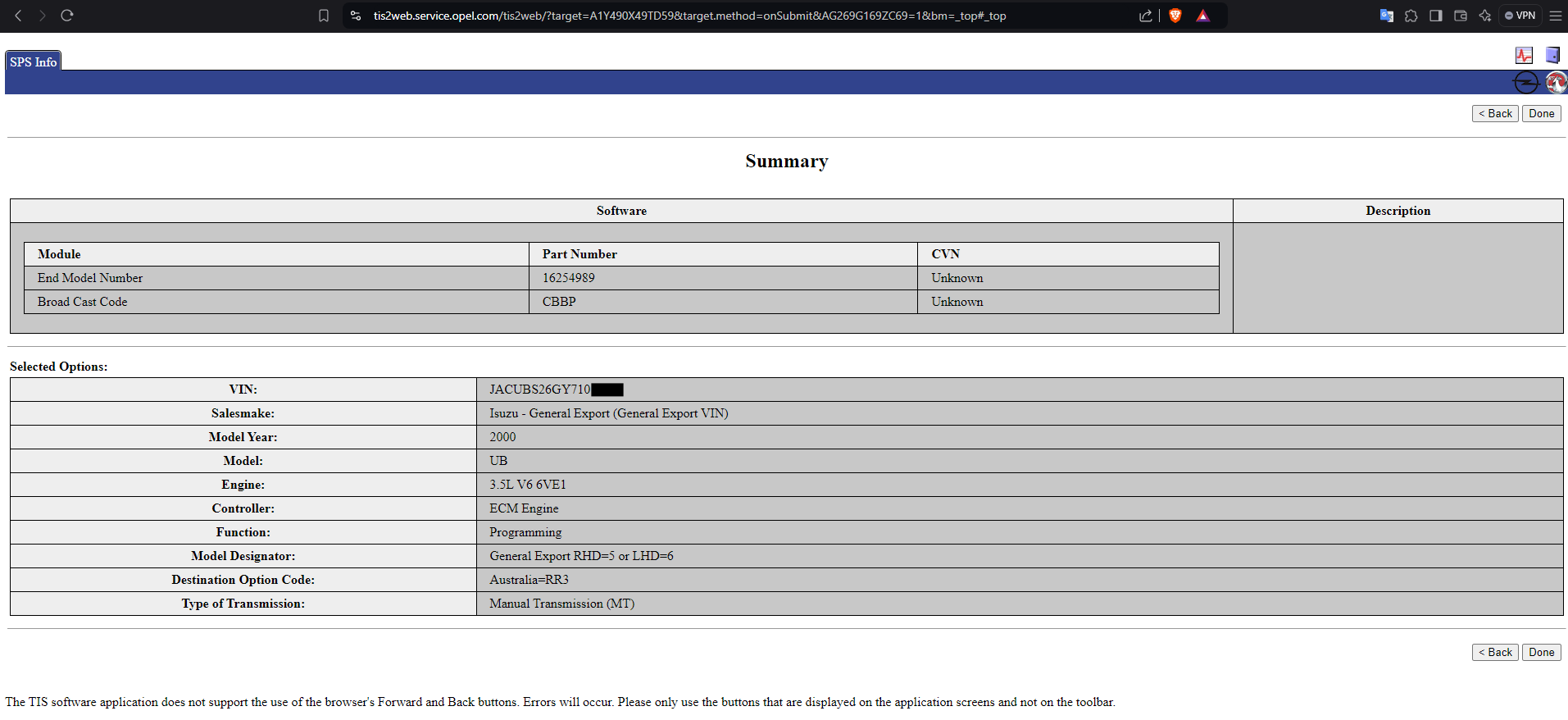Open the Google Translate extension icon

[1387, 16]
